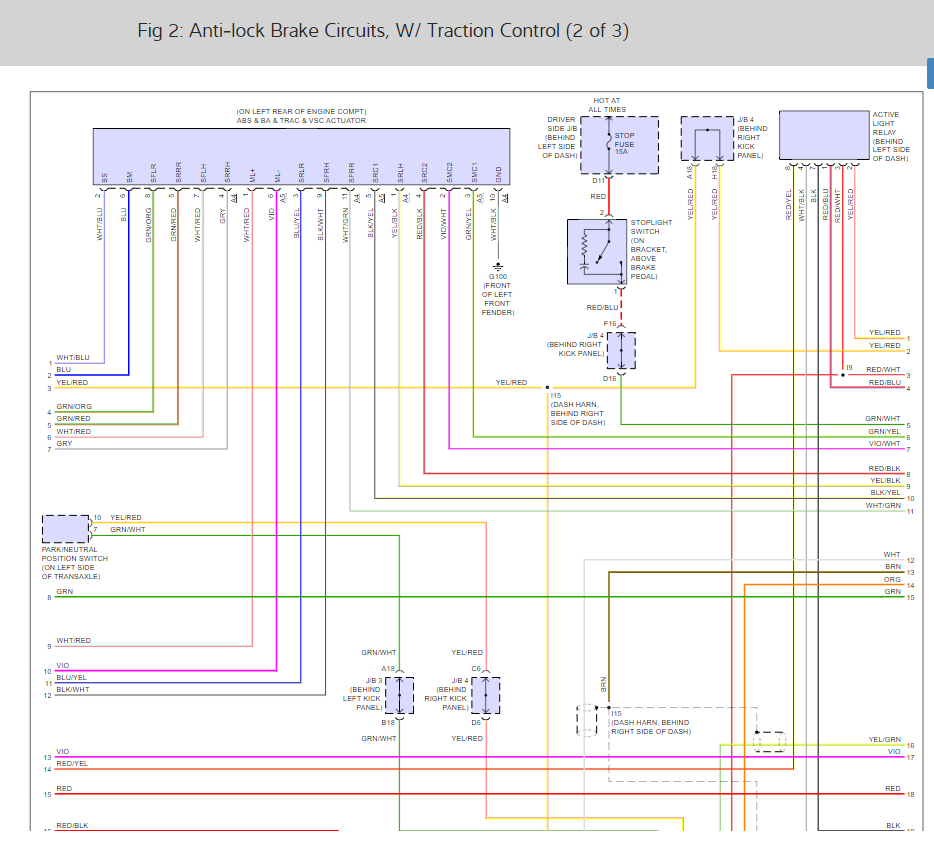Select the Park/Neutral Position Switch box
This screenshot has height=851, width=934.
(66, 529)
